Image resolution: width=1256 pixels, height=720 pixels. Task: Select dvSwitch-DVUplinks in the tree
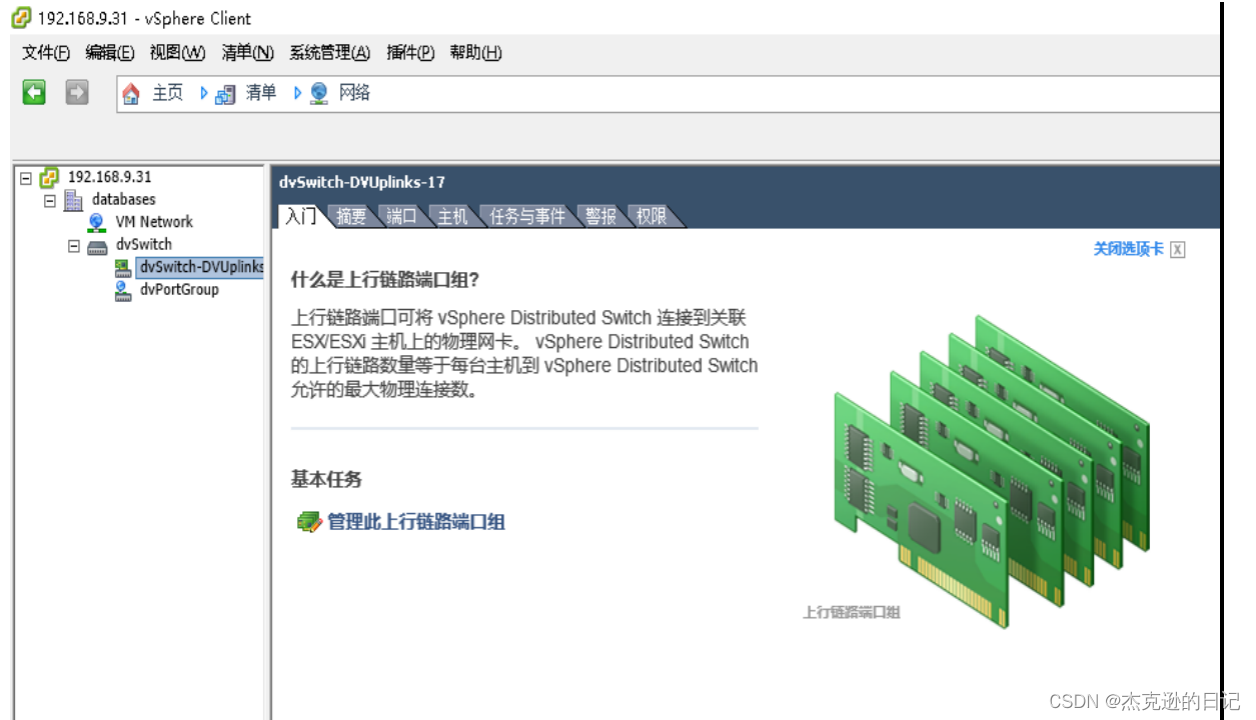tap(201, 267)
